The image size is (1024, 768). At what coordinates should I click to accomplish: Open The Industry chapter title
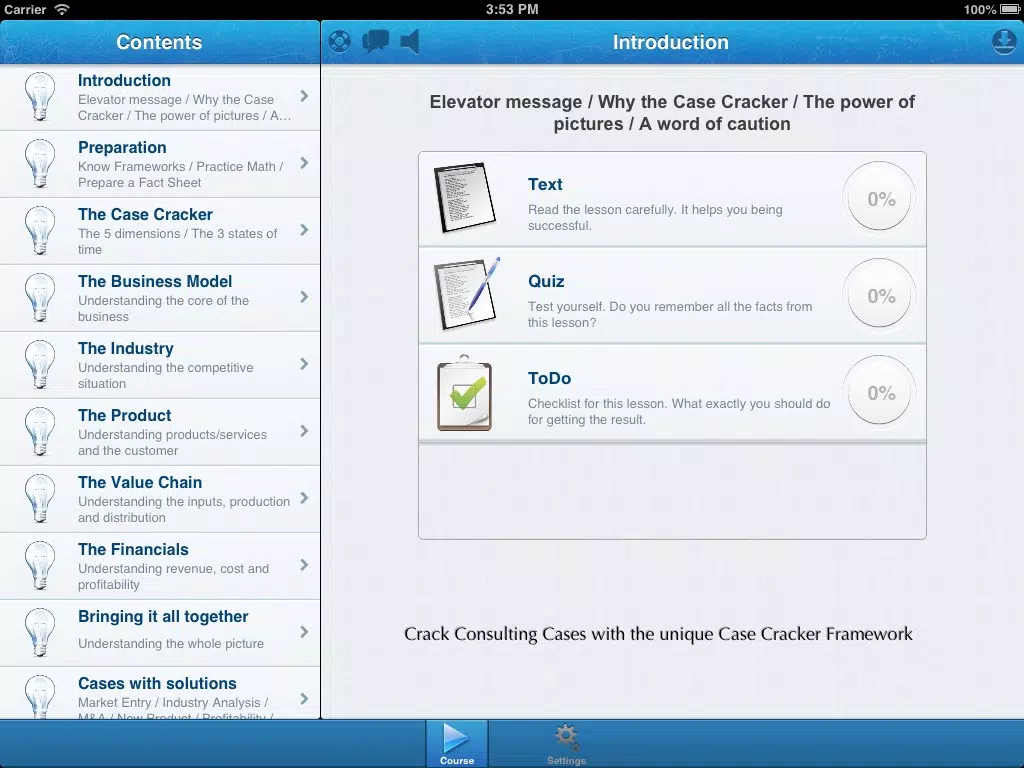pos(125,349)
